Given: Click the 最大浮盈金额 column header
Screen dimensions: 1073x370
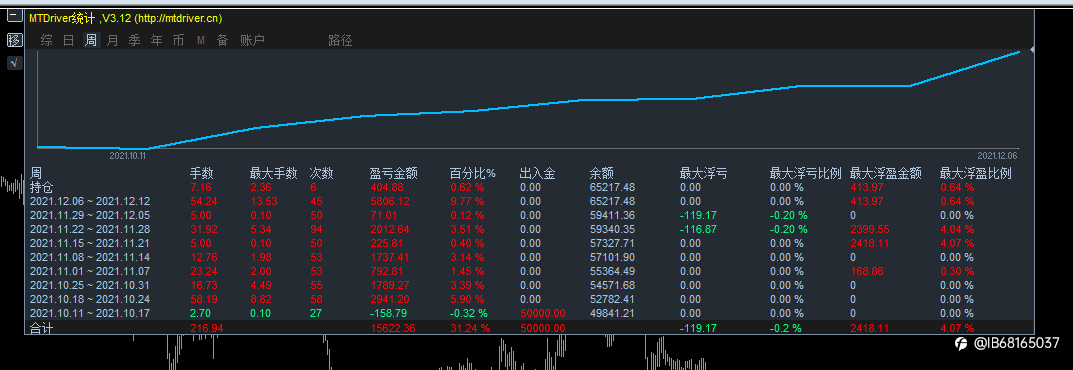Looking at the screenshot, I should click(885, 174).
